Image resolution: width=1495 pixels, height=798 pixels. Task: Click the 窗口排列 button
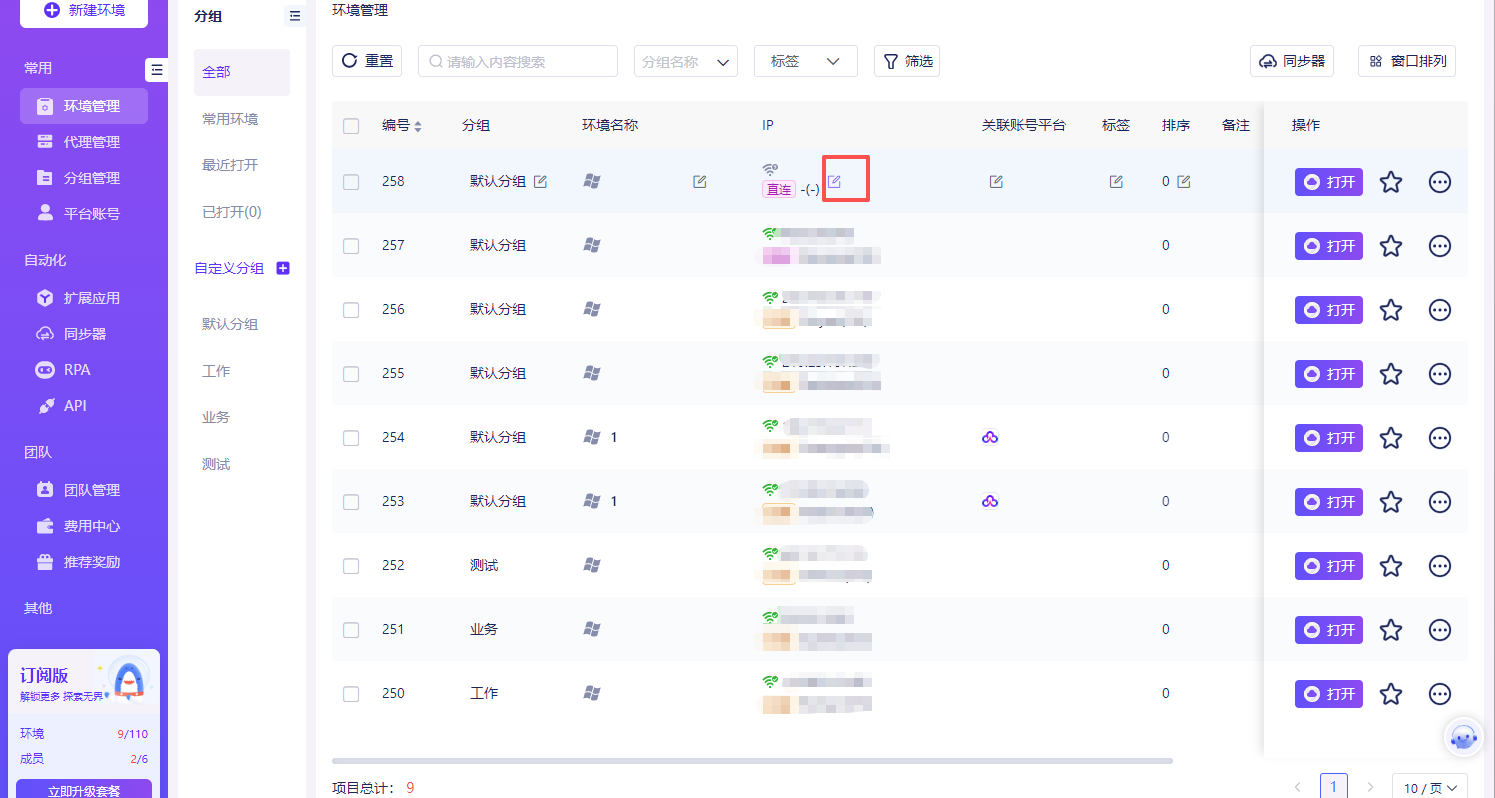click(x=1407, y=61)
